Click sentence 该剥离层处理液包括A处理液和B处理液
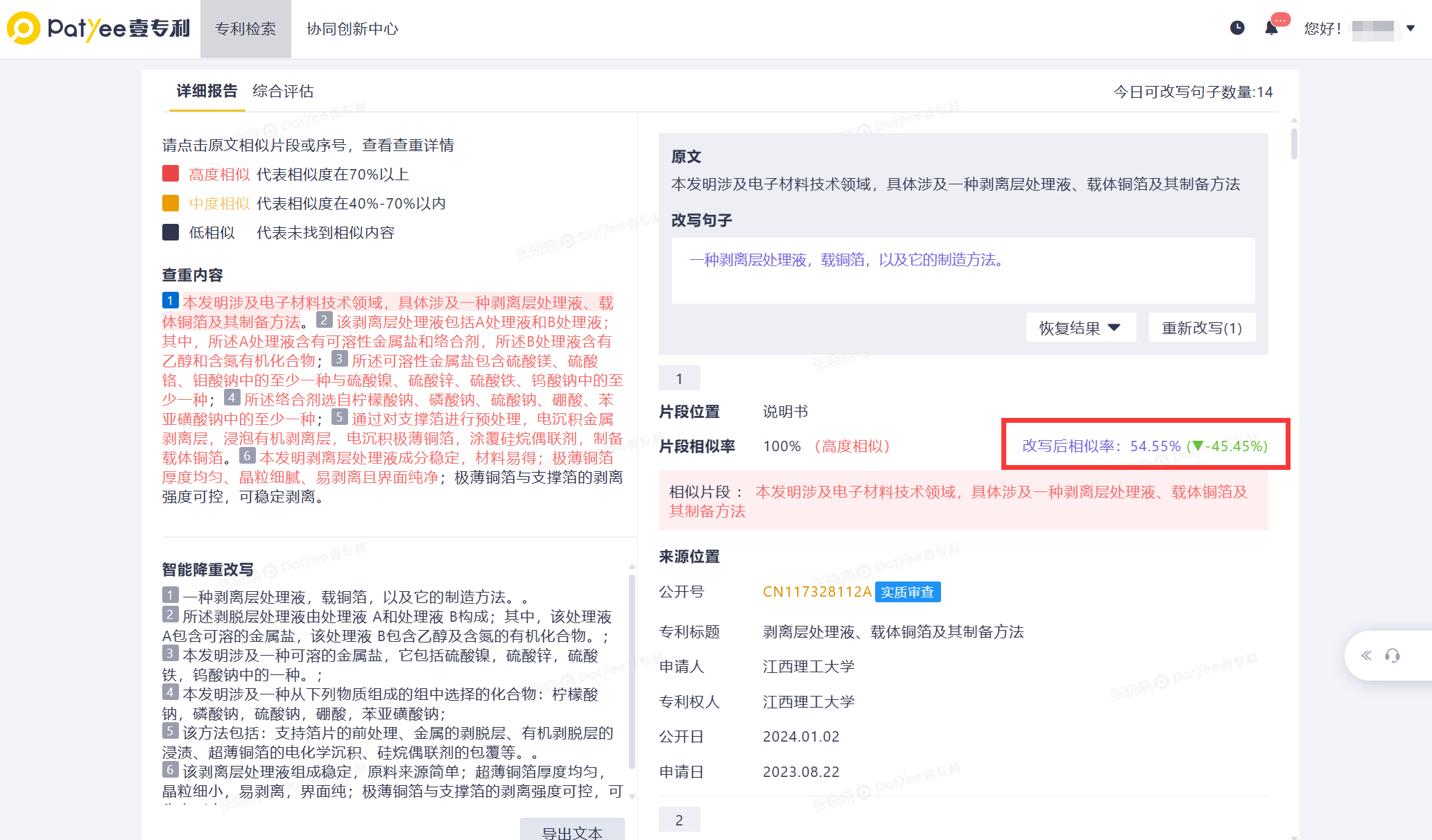The height and width of the screenshot is (840, 1432). [469, 322]
